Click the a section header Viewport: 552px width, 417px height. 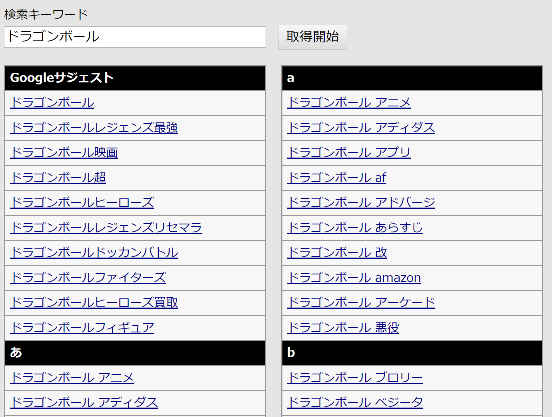[412, 78]
